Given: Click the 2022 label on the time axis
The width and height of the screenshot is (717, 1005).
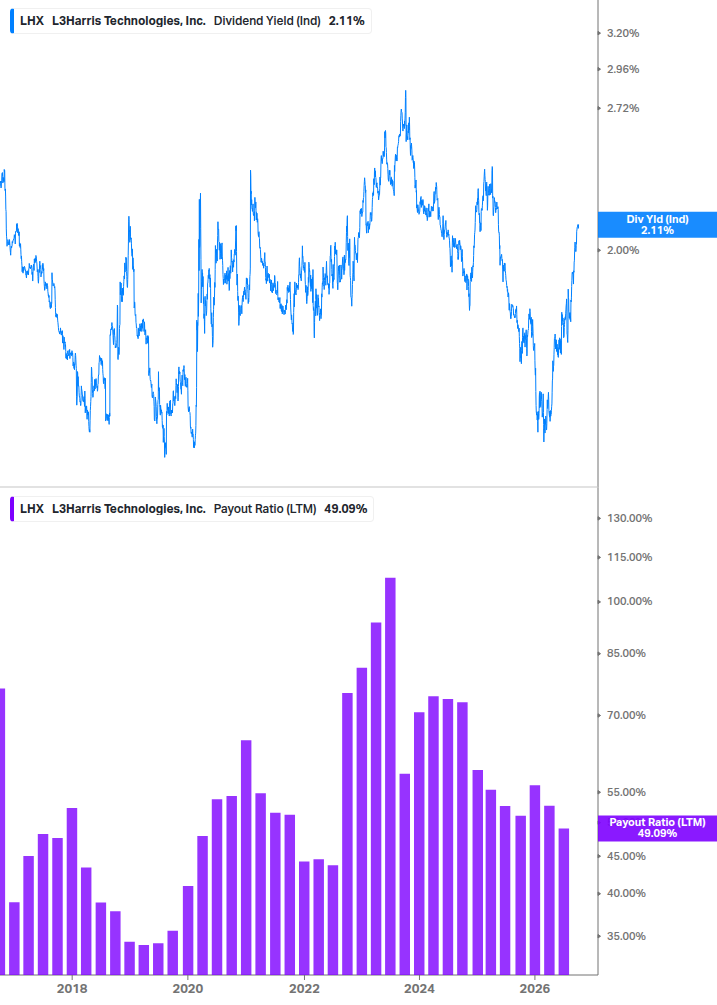Looking at the screenshot, I should [304, 989].
